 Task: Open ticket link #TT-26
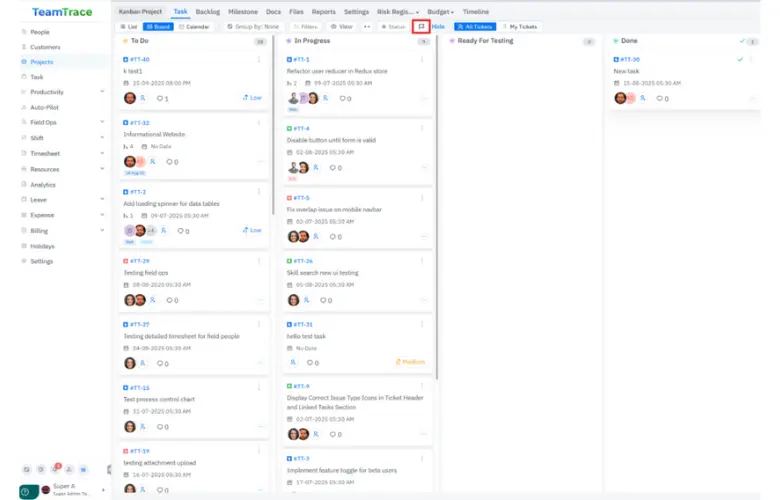pos(301,260)
